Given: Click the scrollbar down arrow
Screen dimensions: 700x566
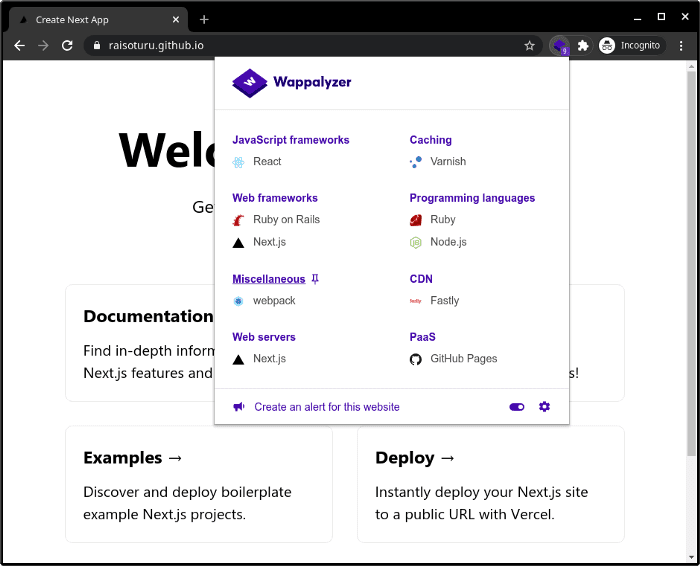Looking at the screenshot, I should [x=691, y=558].
